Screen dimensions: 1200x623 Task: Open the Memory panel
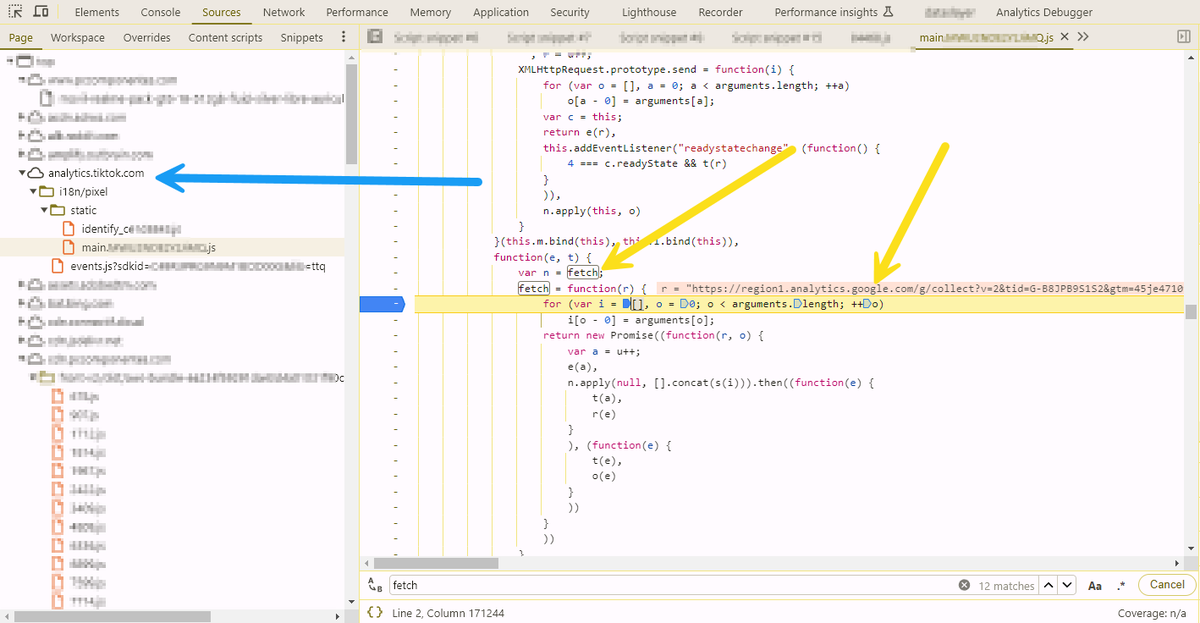pos(430,12)
